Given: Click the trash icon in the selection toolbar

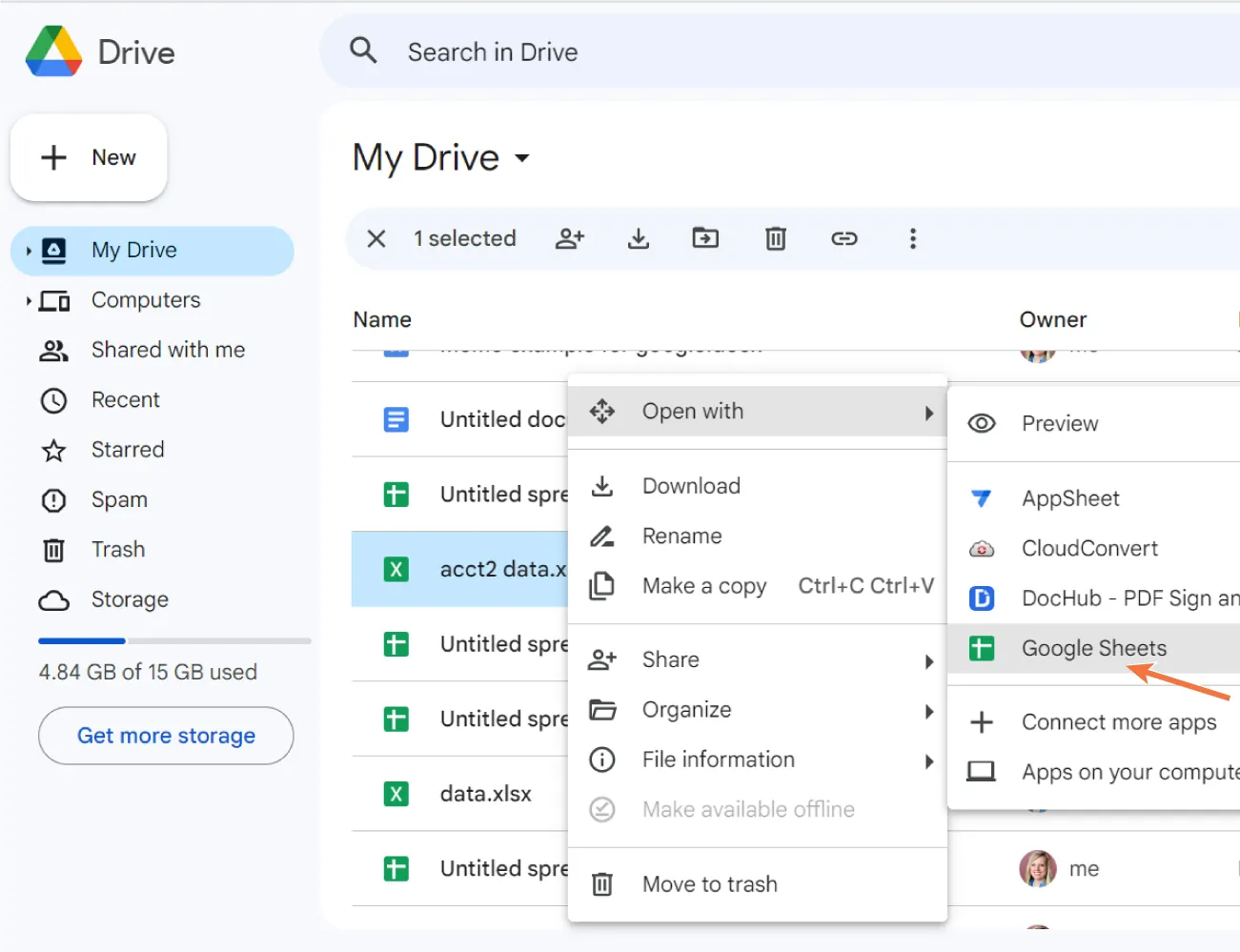Looking at the screenshot, I should (775, 238).
